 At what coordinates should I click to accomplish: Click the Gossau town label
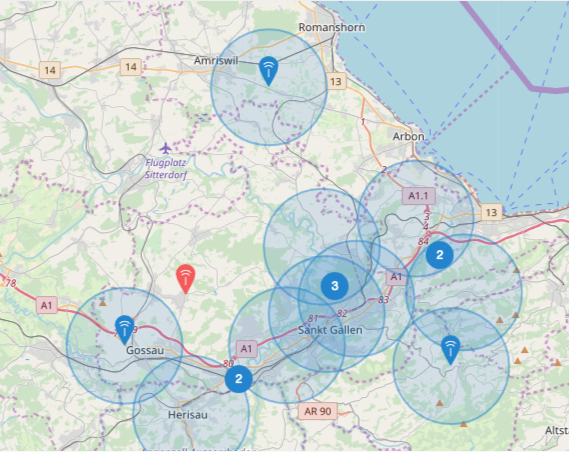click(x=145, y=350)
